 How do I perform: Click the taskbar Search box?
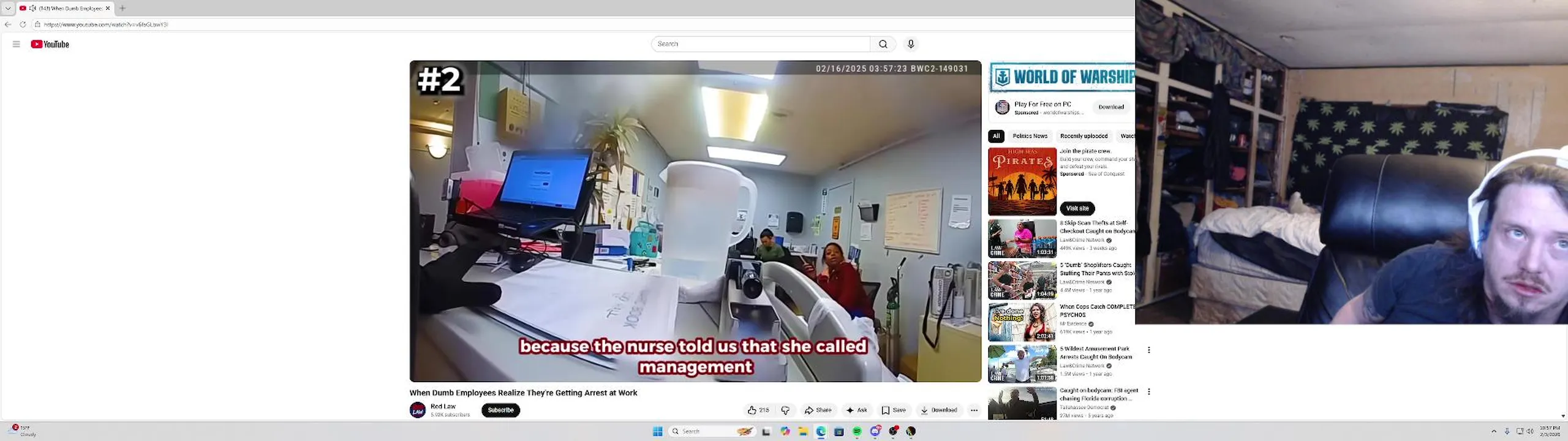click(712, 431)
